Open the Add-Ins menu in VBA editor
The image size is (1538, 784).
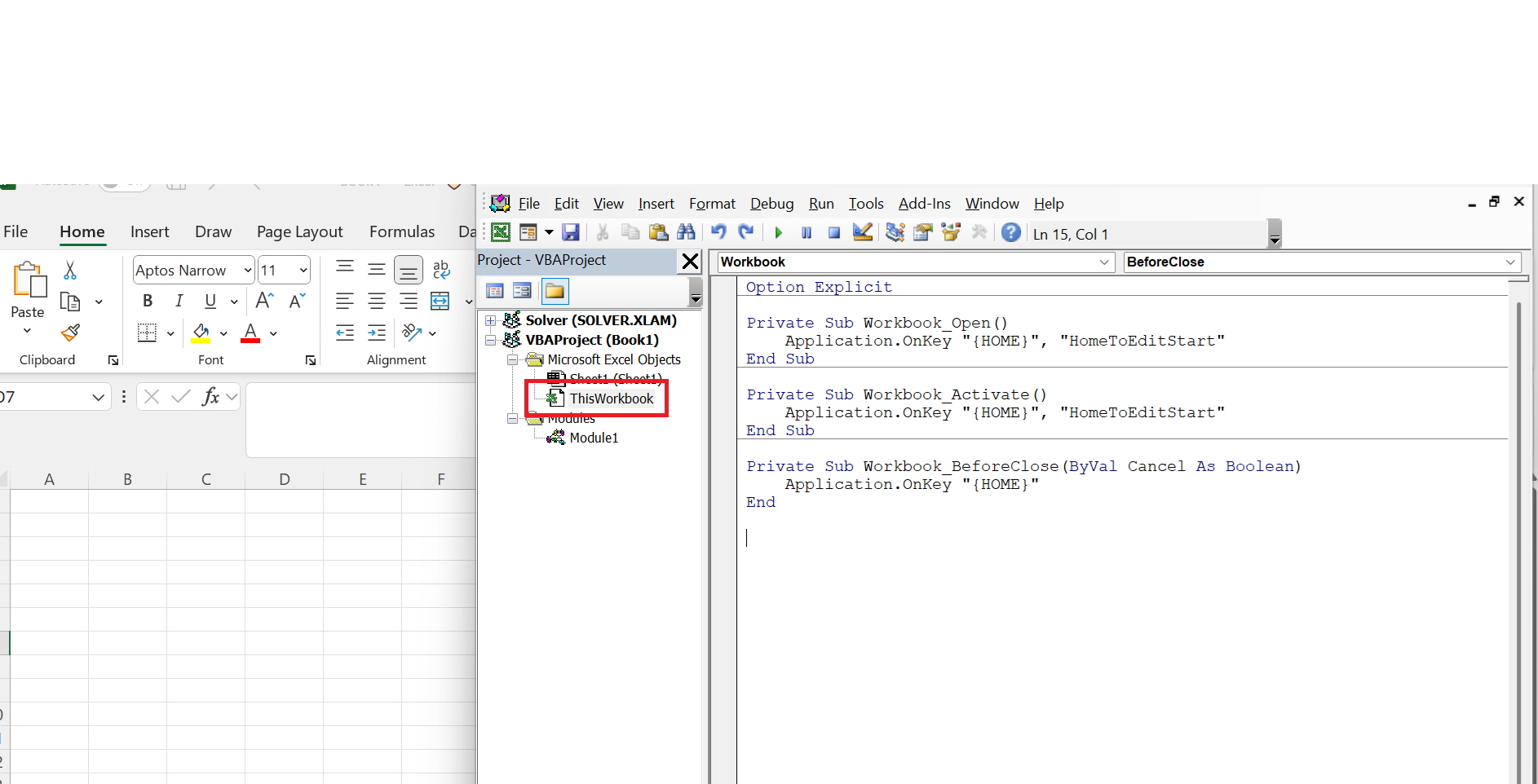[x=924, y=203]
